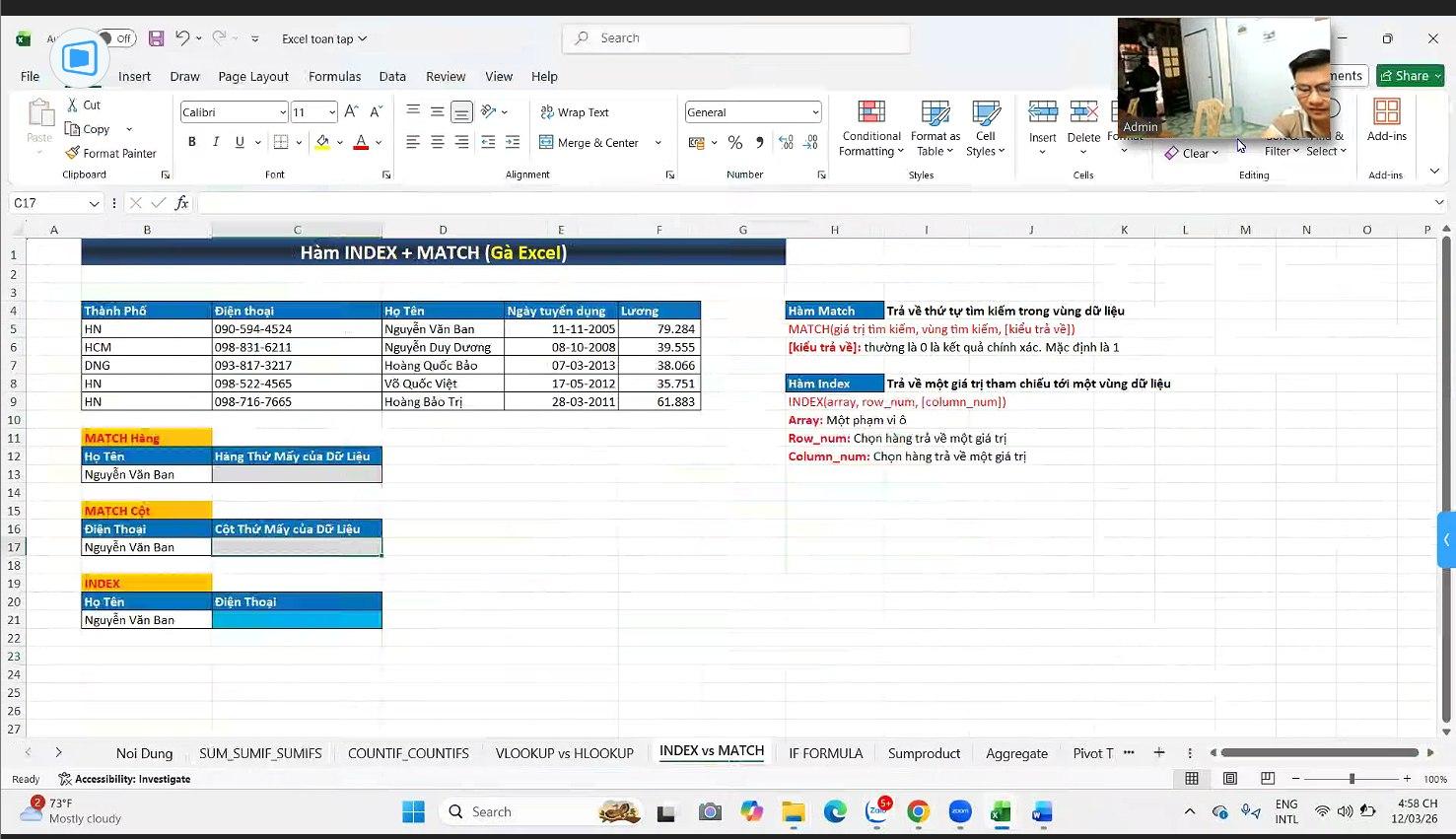The image size is (1456, 839).
Task: Apply Percent Style number format
Action: click(x=734, y=143)
